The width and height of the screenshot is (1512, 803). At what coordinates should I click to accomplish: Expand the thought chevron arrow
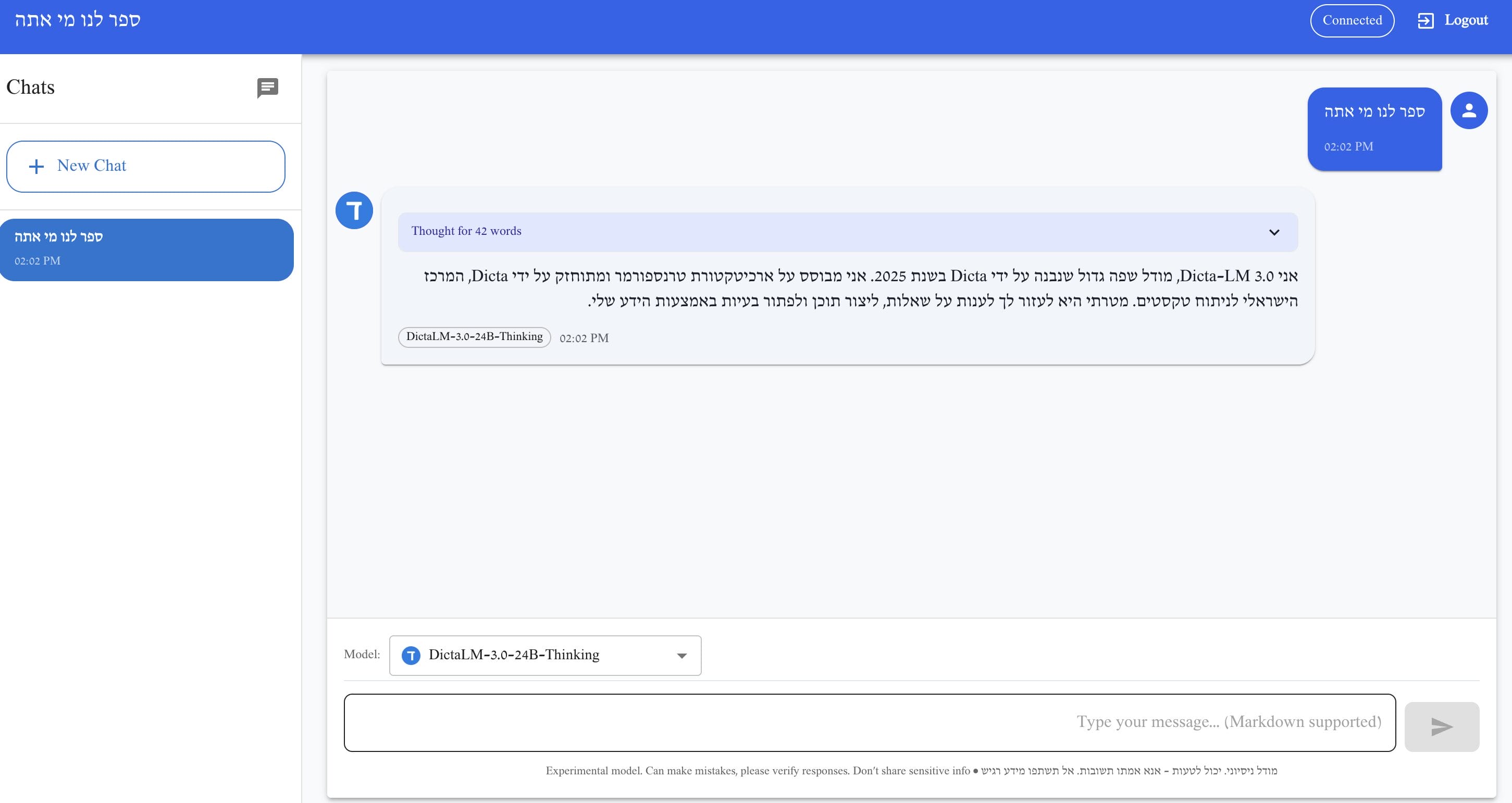coord(1274,232)
